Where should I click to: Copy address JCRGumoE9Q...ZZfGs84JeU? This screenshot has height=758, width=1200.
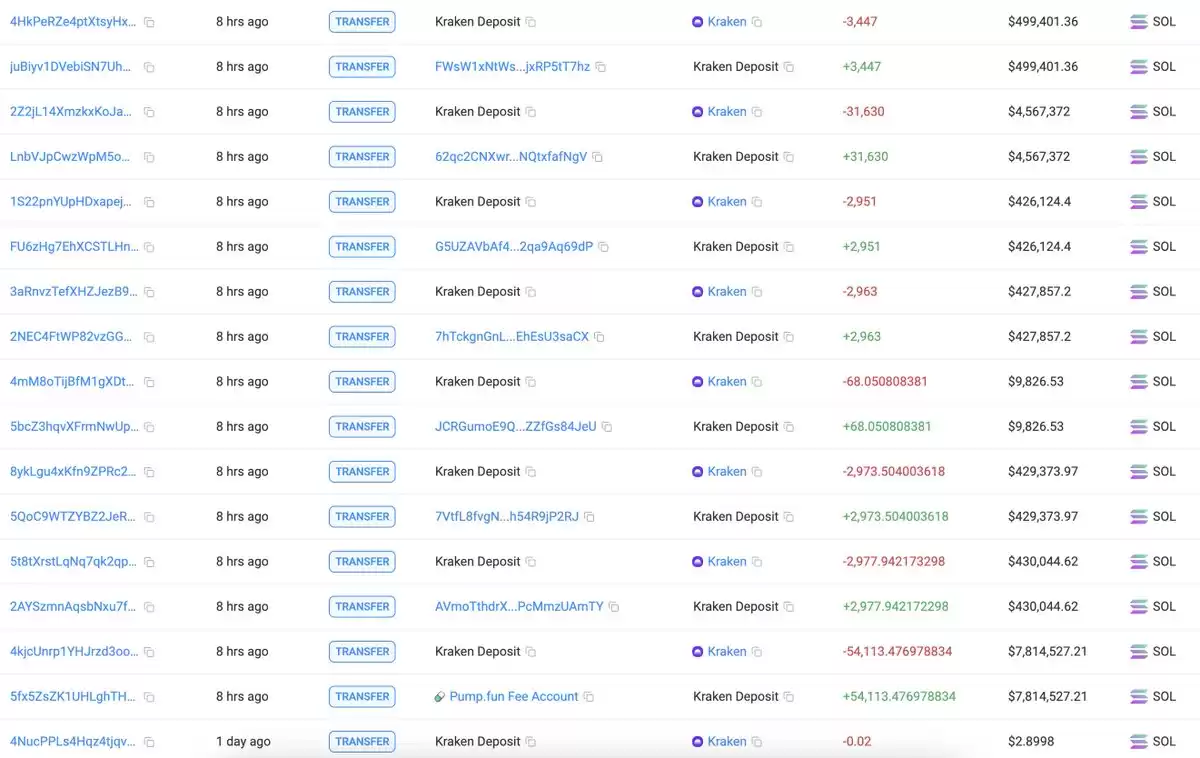(606, 427)
